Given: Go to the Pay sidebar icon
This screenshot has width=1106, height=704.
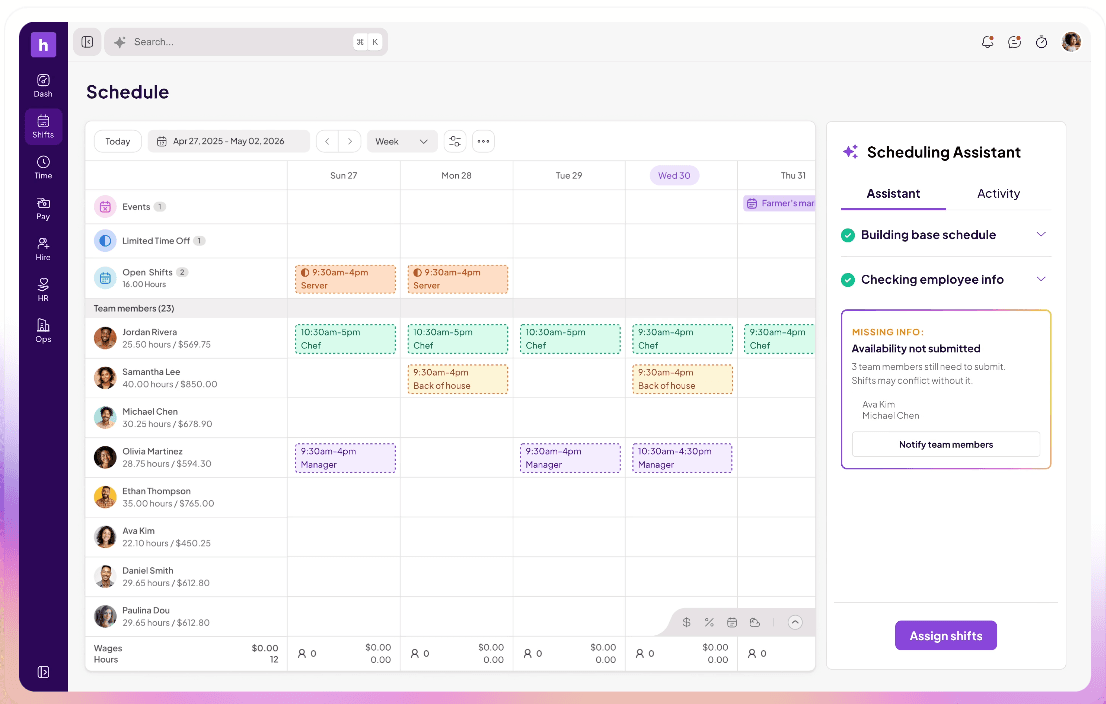Looking at the screenshot, I should coord(43,208).
